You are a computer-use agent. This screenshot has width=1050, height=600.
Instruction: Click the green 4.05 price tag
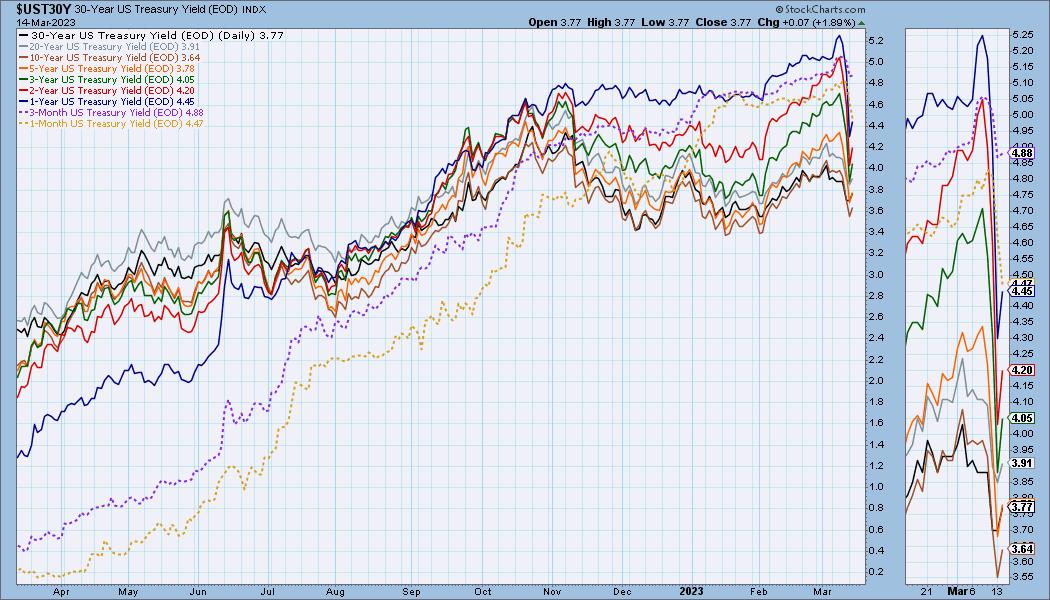1023,418
